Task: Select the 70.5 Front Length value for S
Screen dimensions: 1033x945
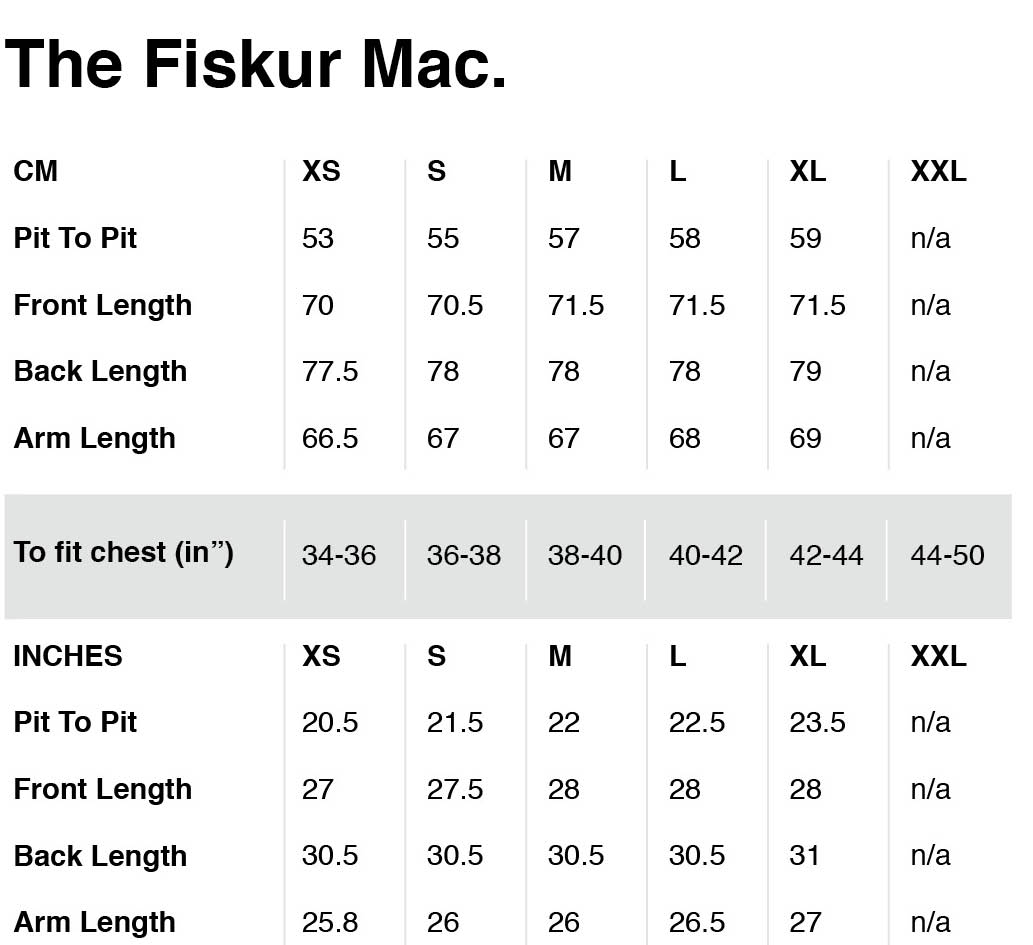Action: (x=455, y=306)
